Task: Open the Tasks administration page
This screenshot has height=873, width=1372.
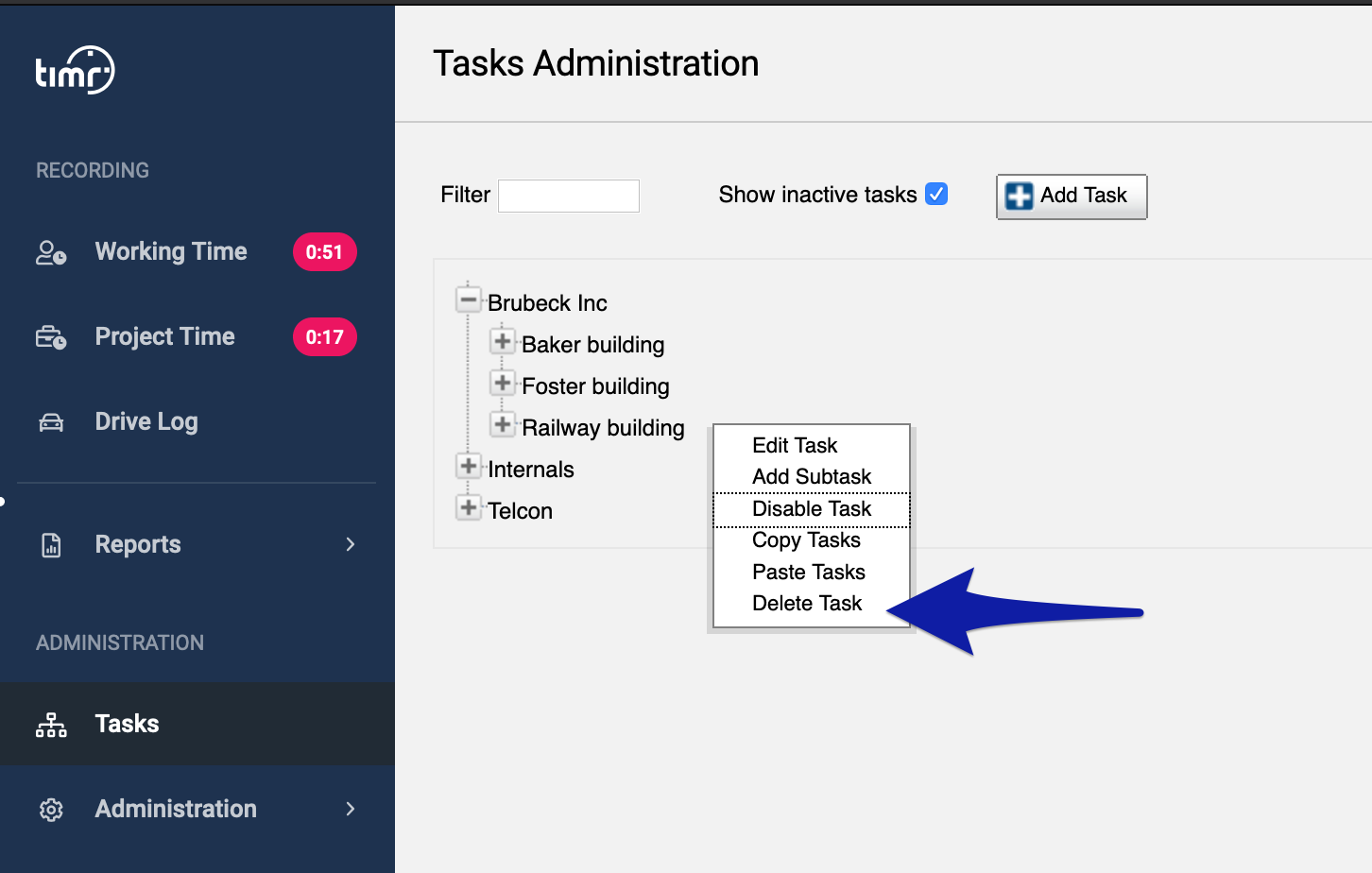Action: point(127,724)
